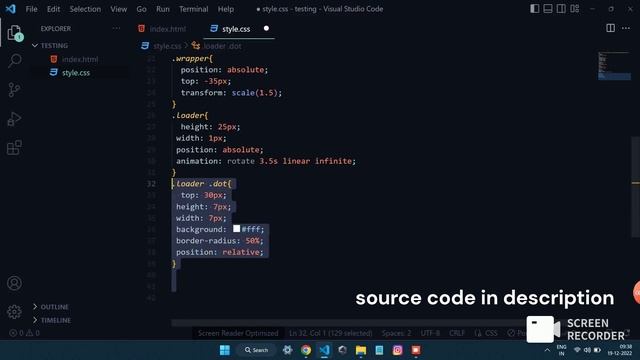Open the Windows Start button
640x360 pixels.
coord(224,350)
